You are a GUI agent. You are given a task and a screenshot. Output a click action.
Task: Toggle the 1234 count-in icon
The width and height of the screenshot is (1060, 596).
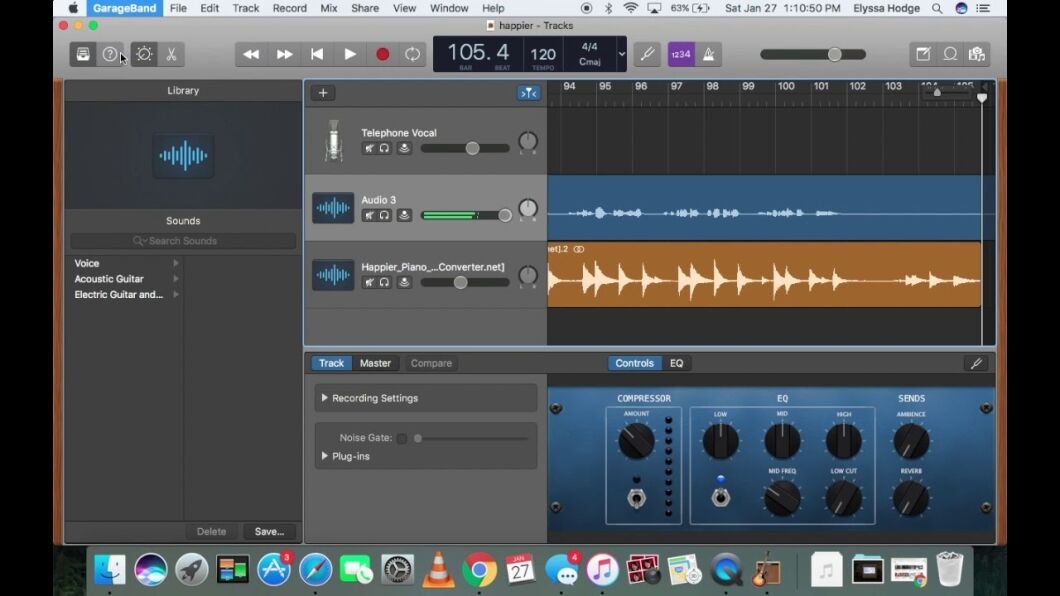coord(681,54)
